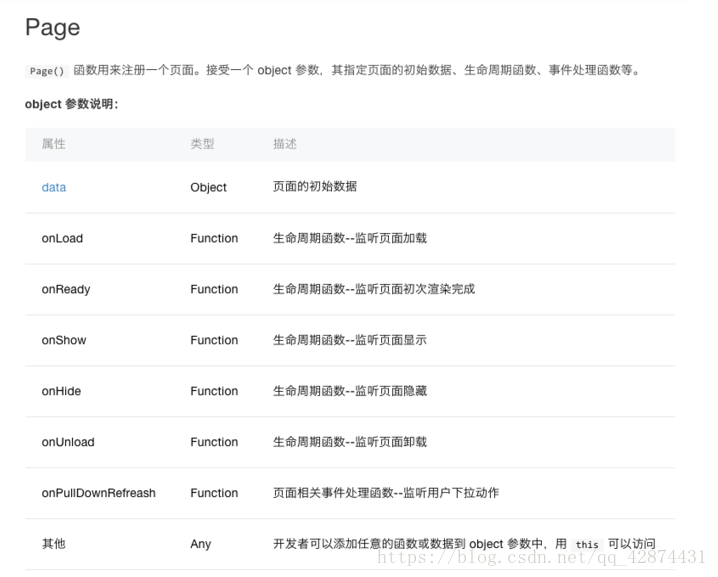
Task: Click the 'this' code snippet
Action: pos(587,544)
